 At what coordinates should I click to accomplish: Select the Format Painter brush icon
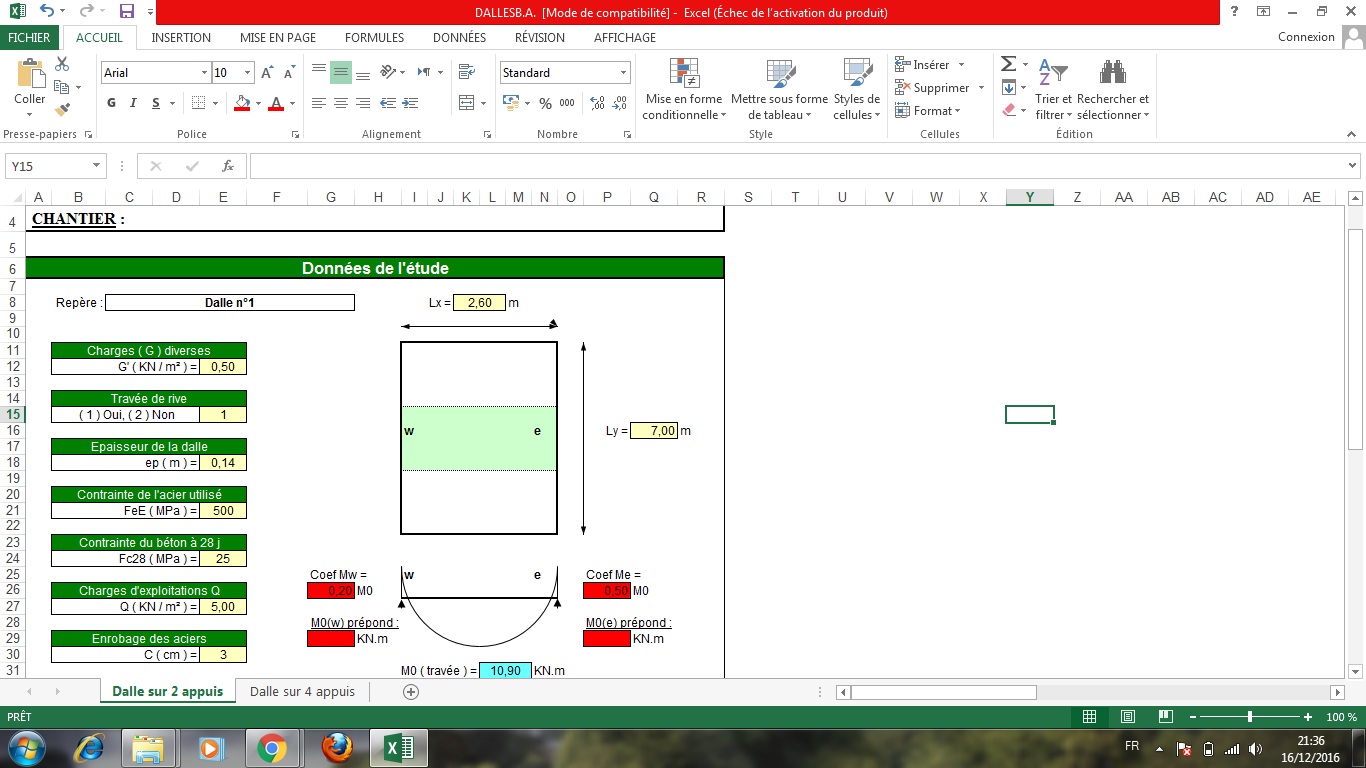coord(62,109)
